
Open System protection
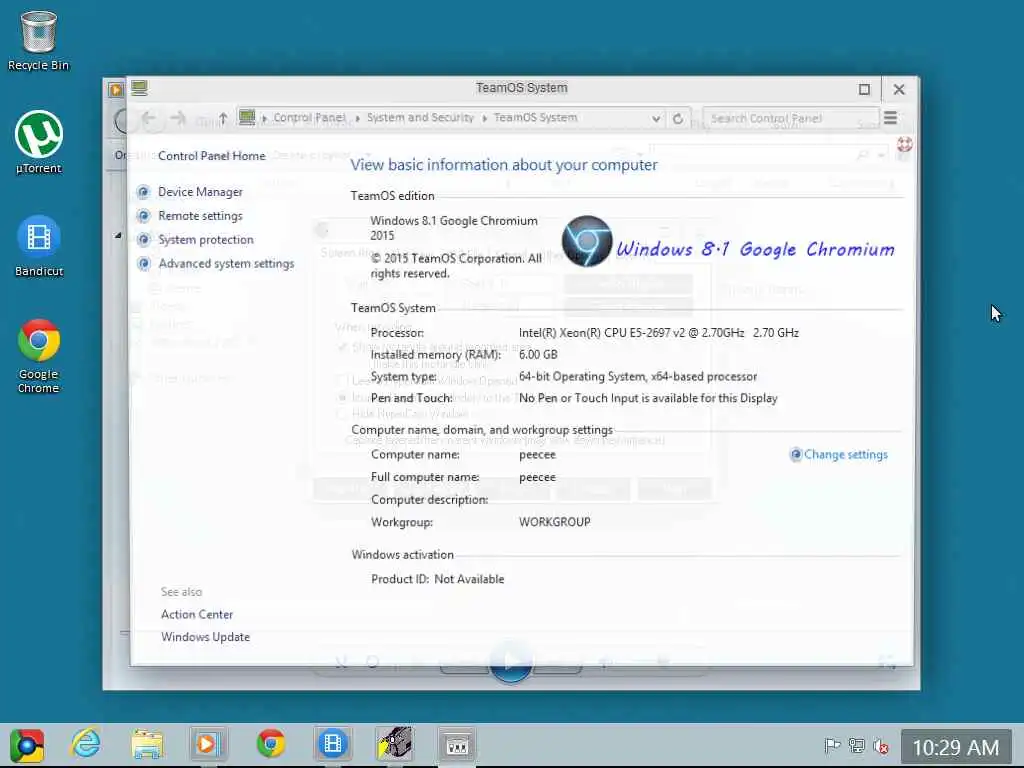[x=206, y=240]
